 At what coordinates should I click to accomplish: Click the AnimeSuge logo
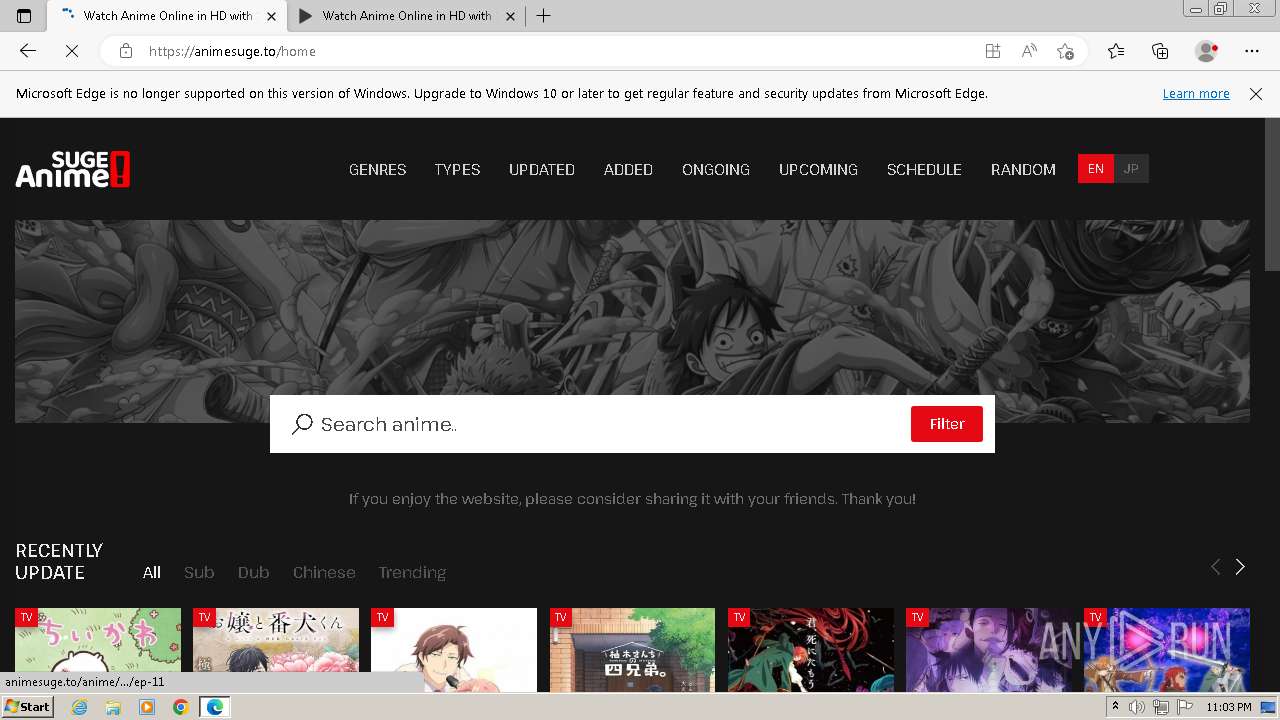point(73,169)
